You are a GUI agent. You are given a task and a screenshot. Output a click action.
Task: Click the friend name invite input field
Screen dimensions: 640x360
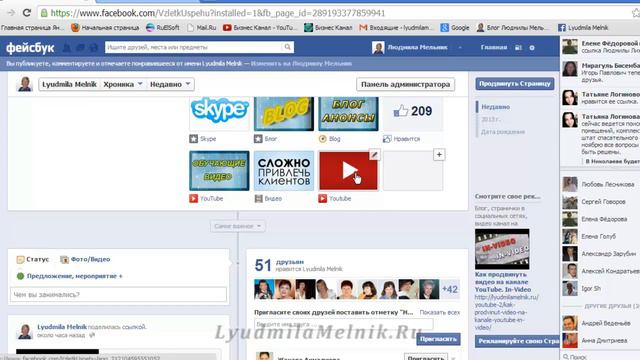343,324
